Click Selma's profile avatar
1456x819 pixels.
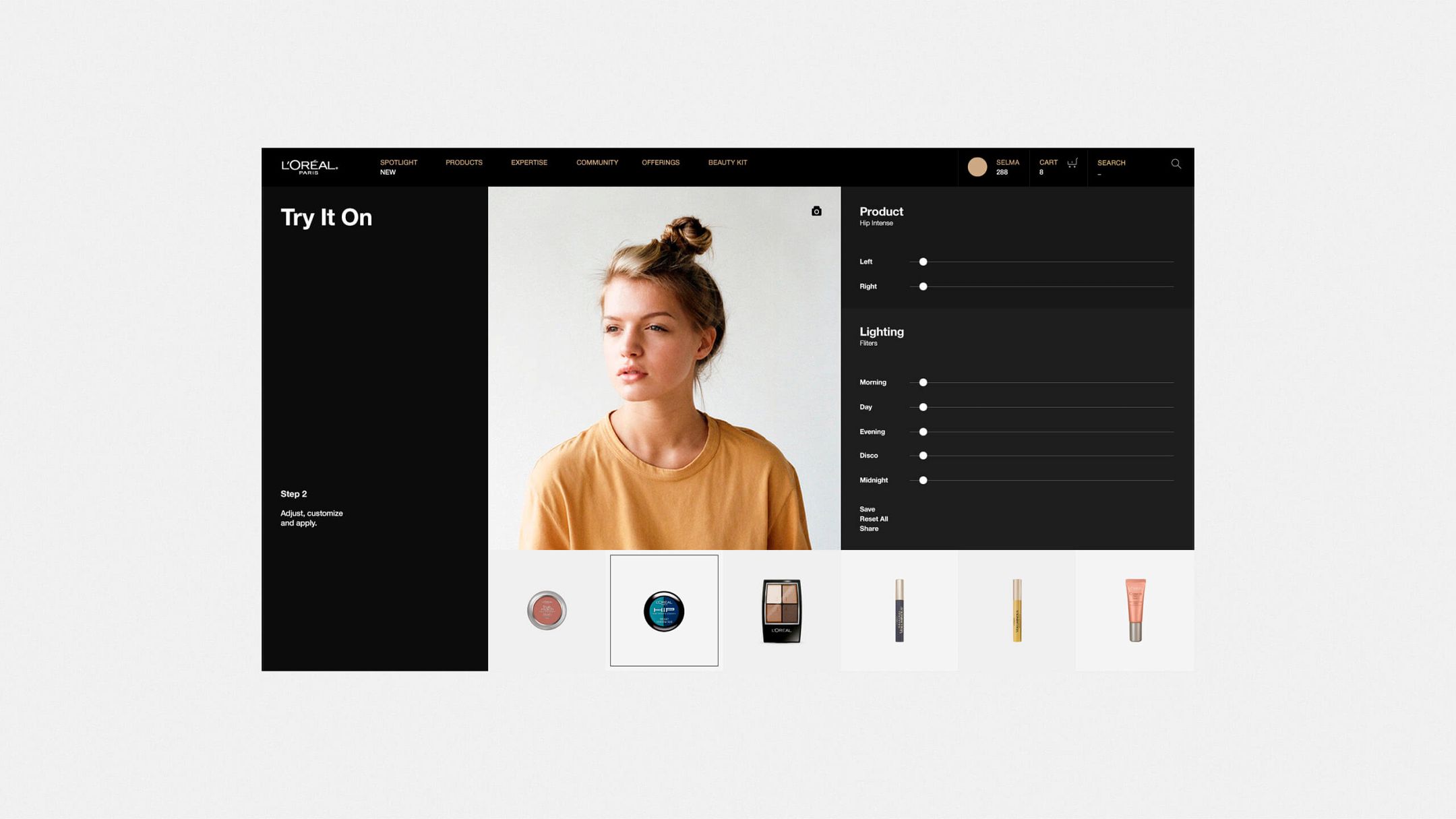pos(977,167)
